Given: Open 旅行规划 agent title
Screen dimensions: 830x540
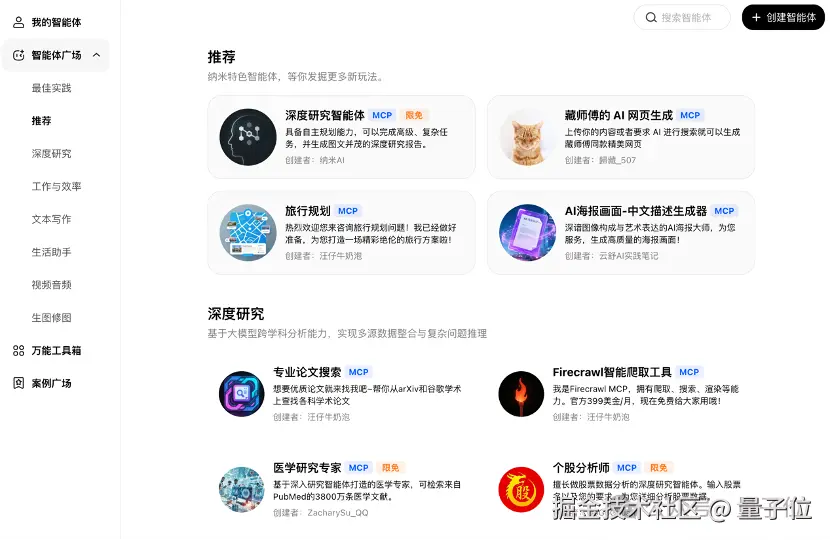Looking at the screenshot, I should pyautogui.click(x=308, y=211).
